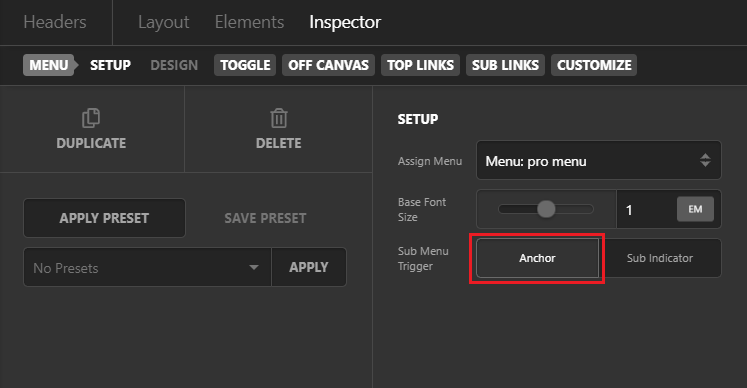Select the Sub Indicator trigger option

click(660, 258)
